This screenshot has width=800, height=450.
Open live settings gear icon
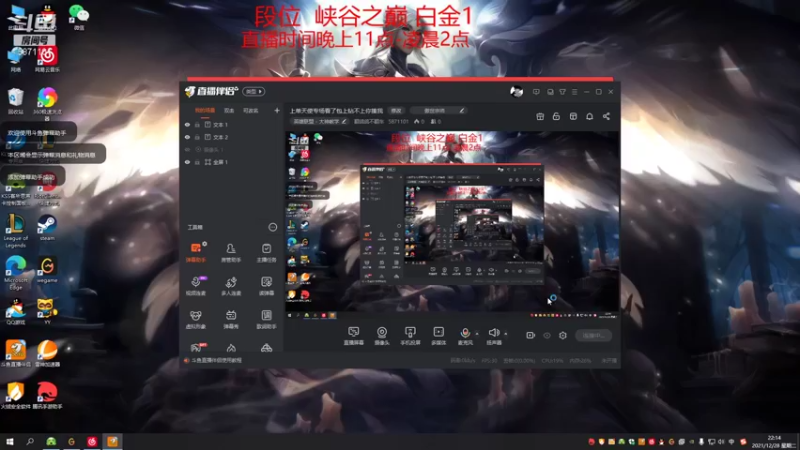tap(563, 335)
